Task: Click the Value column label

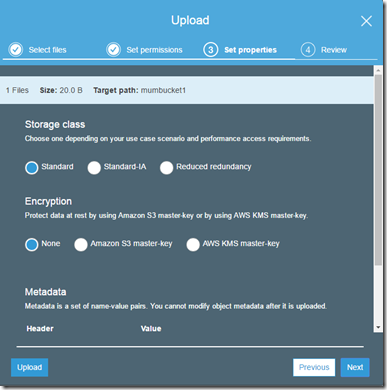Action: 151,329
